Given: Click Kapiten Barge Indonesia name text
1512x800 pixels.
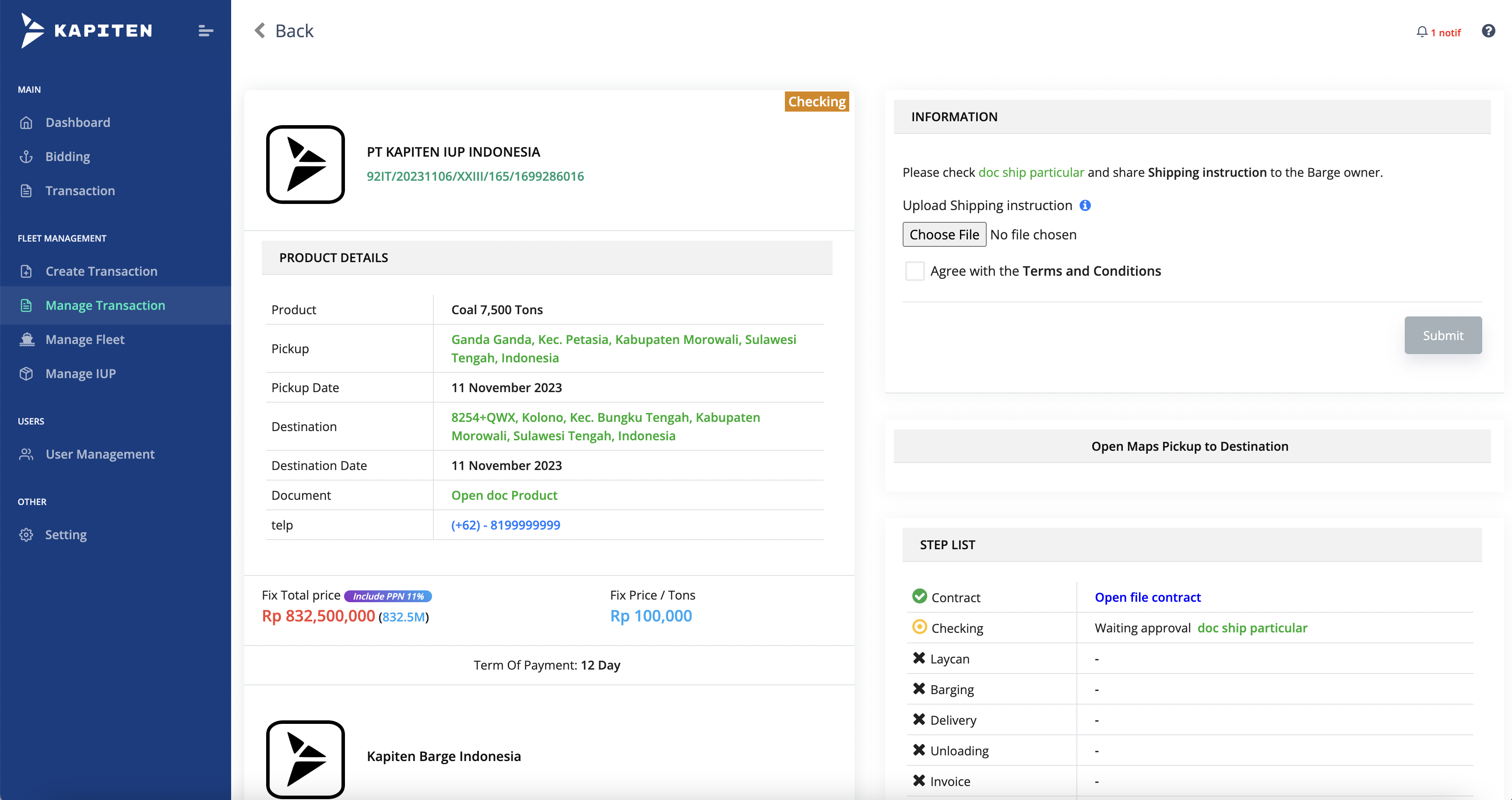Looking at the screenshot, I should [444, 757].
